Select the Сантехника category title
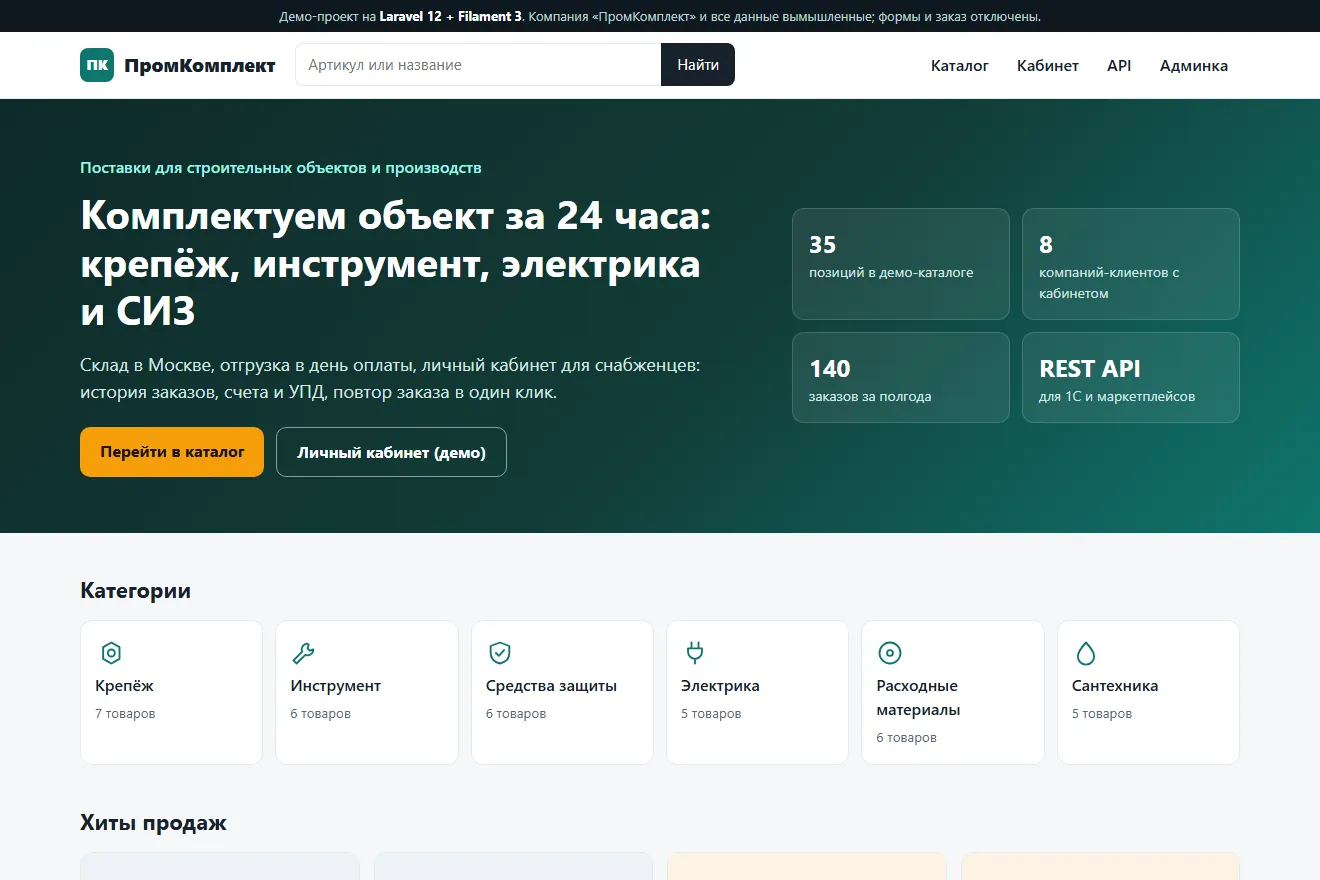This screenshot has width=1320, height=880. click(1115, 686)
